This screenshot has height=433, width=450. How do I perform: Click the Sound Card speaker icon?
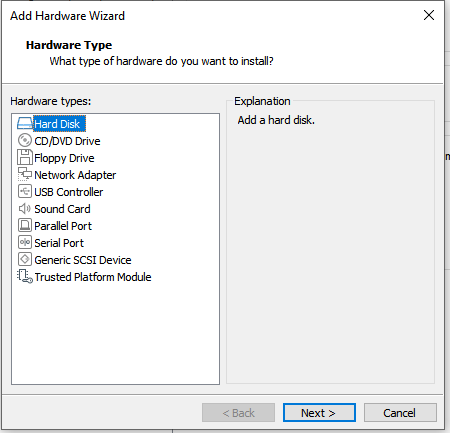(x=25, y=209)
